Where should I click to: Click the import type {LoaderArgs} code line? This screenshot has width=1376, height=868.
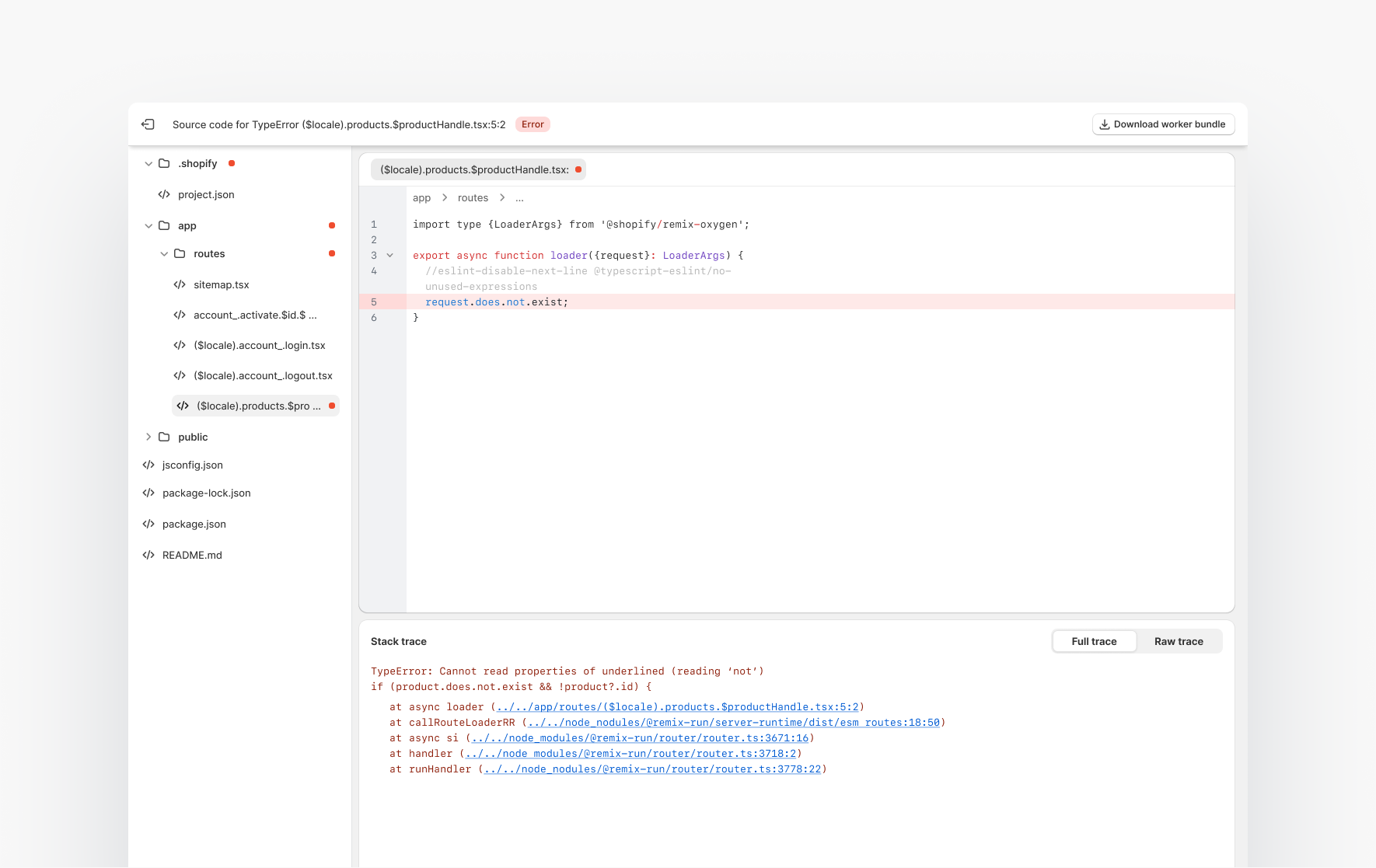point(581,224)
